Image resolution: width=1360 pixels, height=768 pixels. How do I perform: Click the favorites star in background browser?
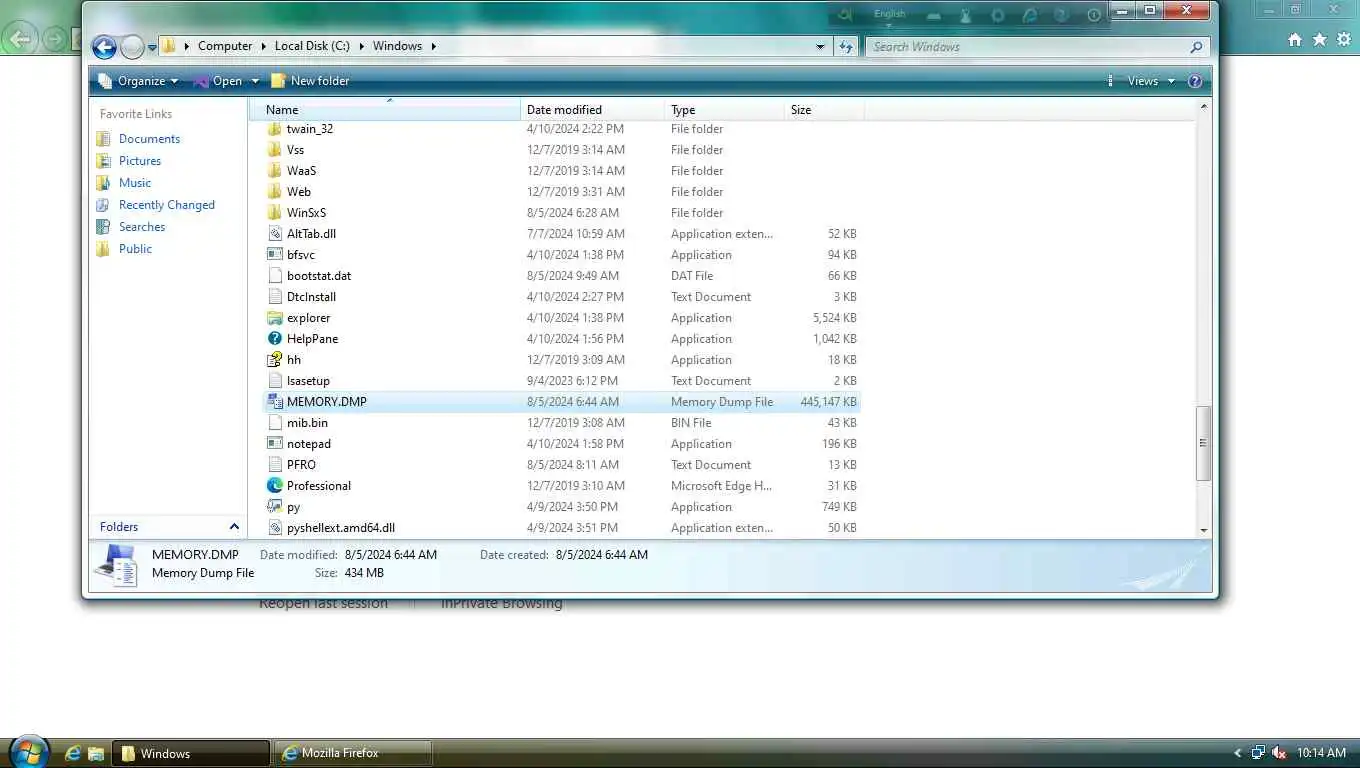(1319, 39)
